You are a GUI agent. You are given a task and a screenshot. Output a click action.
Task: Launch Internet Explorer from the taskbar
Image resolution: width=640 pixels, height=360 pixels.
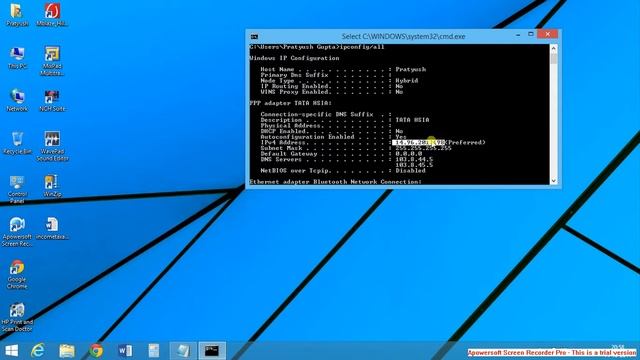pos(38,351)
